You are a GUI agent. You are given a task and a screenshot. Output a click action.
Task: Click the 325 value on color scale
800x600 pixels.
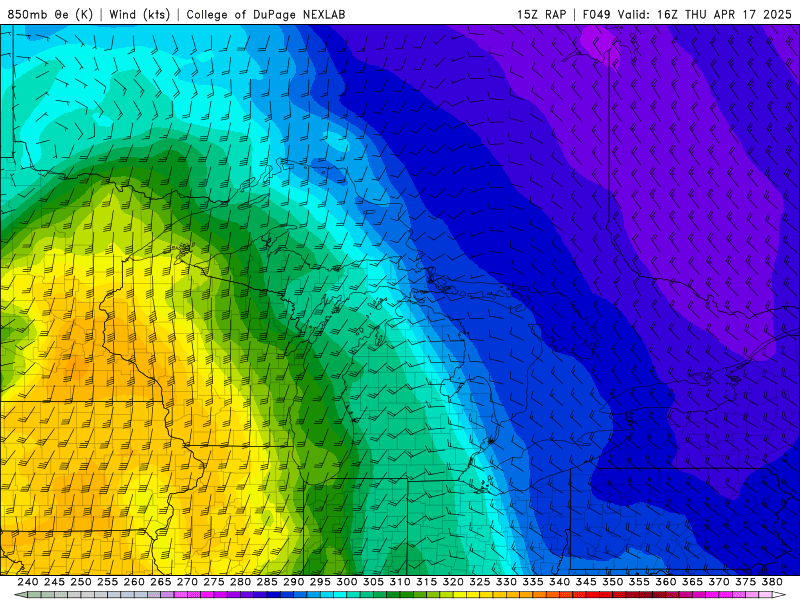pyautogui.click(x=480, y=582)
